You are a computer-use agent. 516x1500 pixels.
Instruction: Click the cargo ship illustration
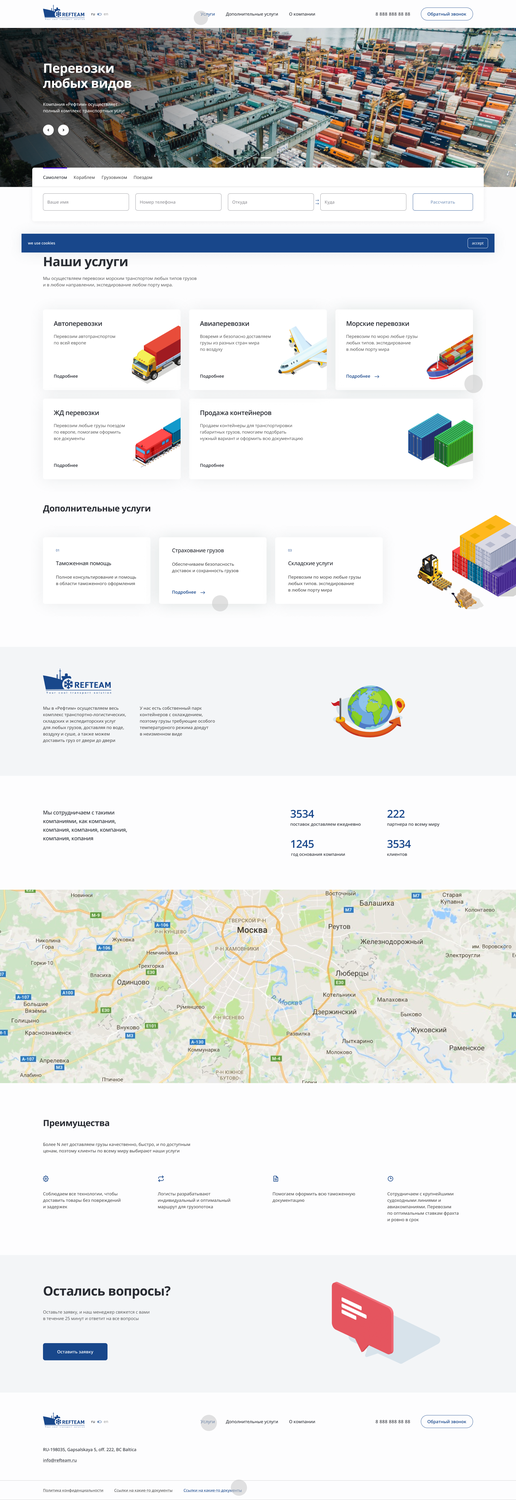pos(450,355)
